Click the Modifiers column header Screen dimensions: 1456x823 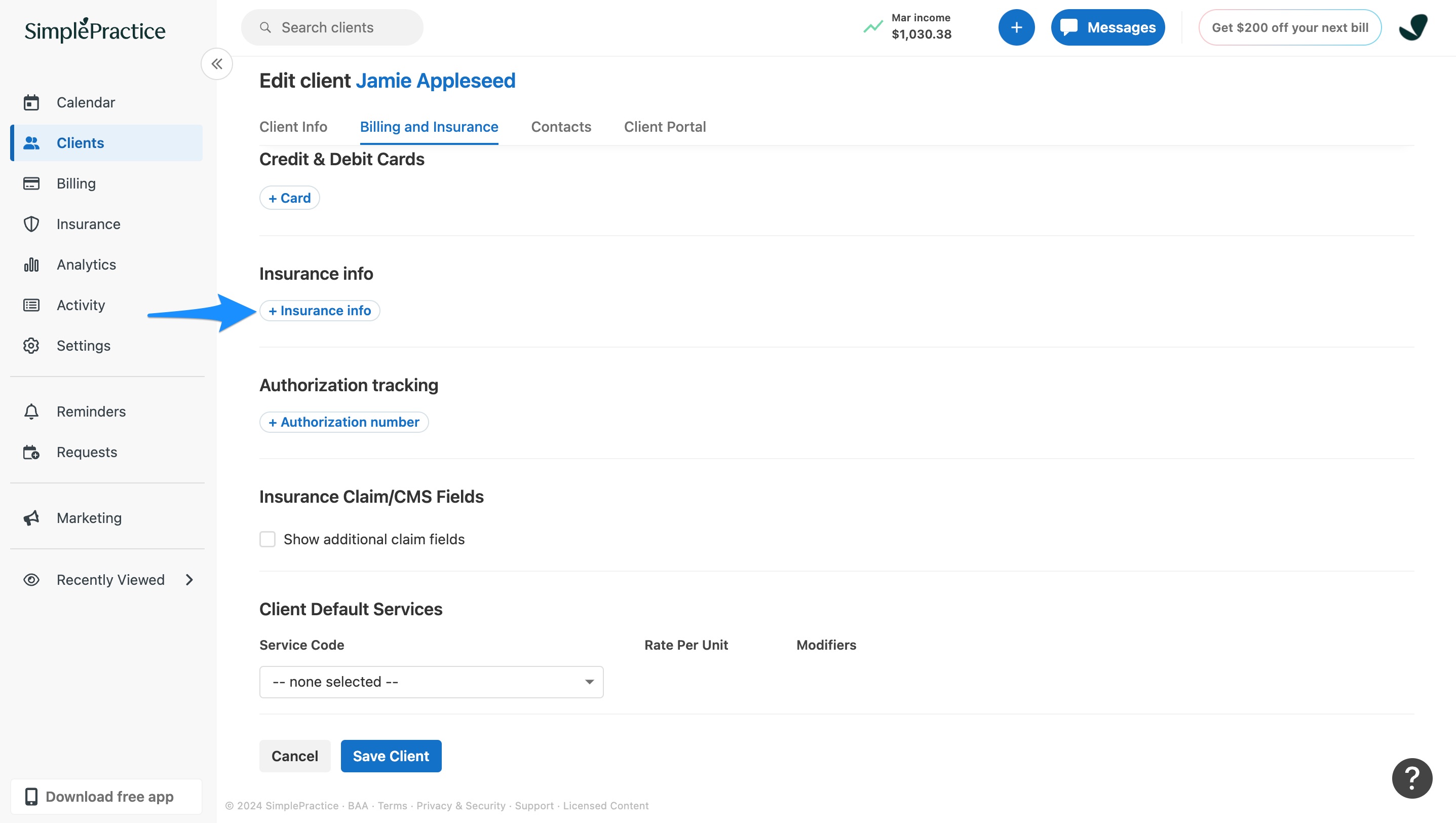(x=826, y=645)
